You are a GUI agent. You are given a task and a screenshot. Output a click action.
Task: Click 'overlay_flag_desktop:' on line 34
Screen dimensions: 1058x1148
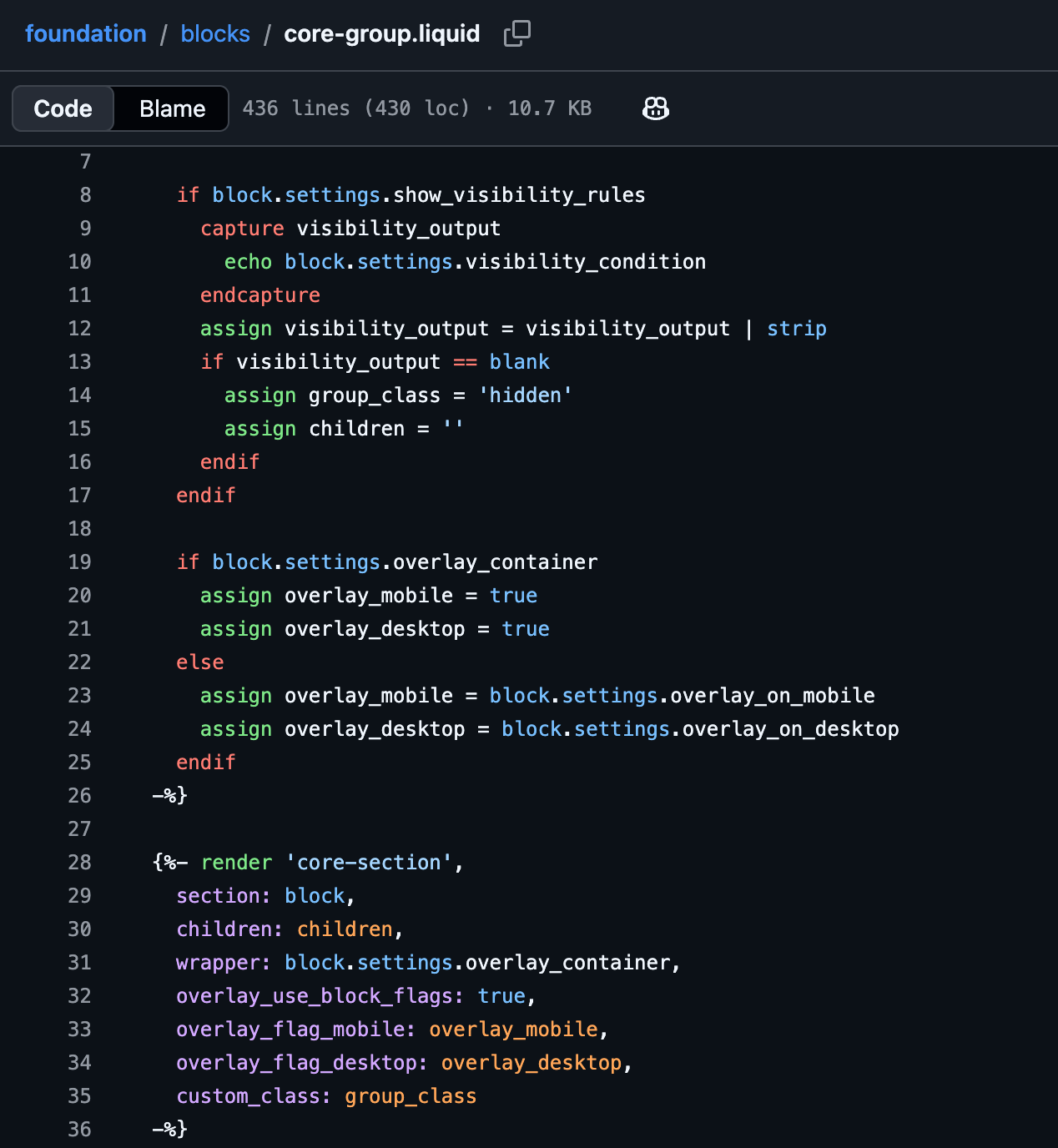pos(302,1063)
